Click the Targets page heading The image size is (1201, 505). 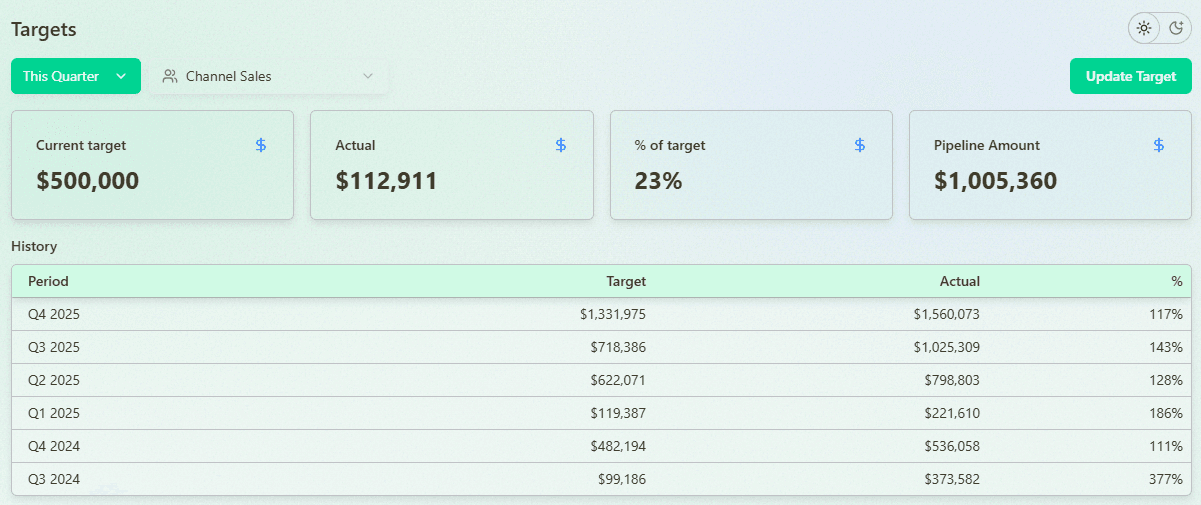pos(44,30)
